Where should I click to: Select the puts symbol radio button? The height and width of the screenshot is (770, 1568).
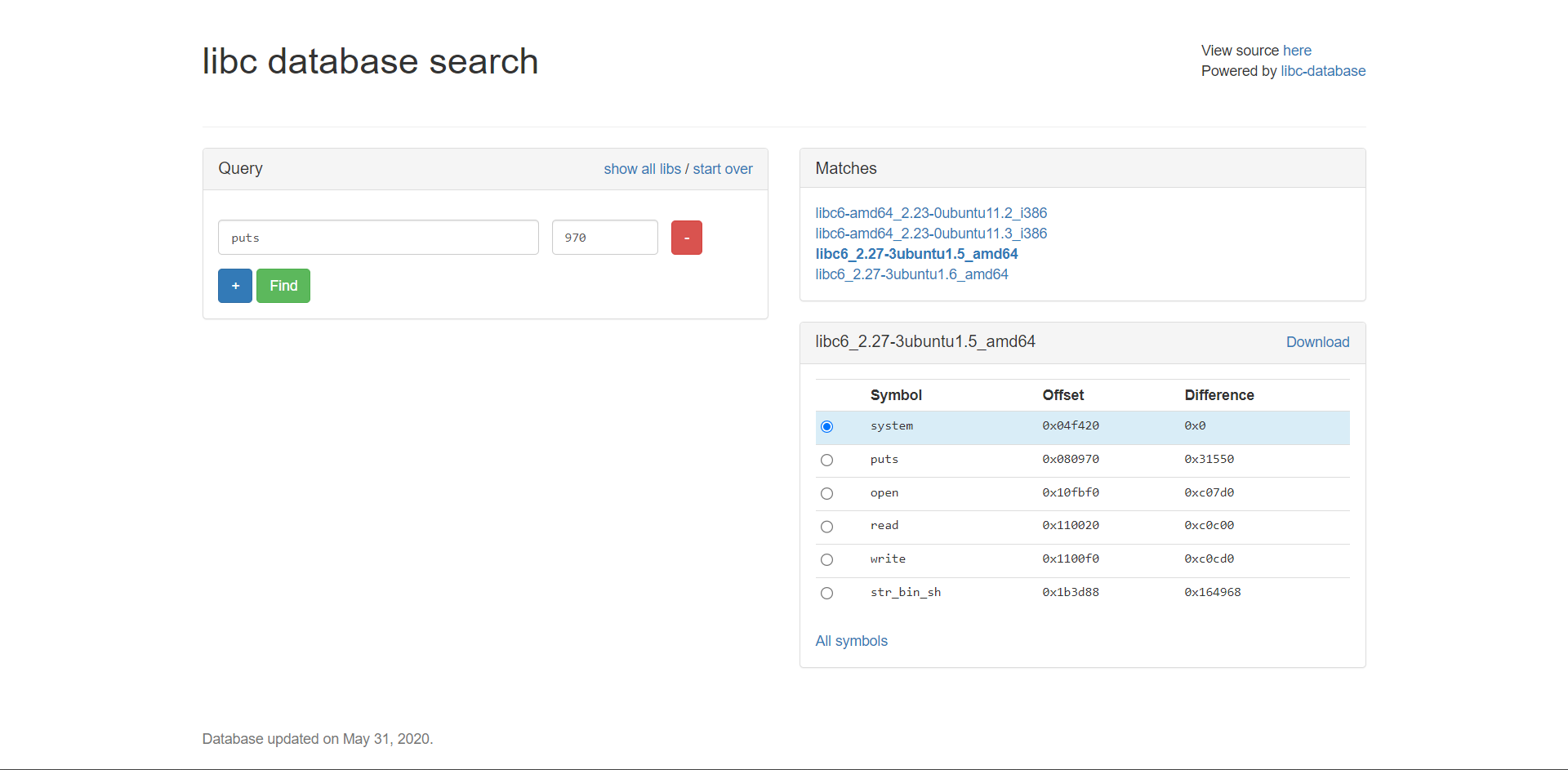click(826, 461)
